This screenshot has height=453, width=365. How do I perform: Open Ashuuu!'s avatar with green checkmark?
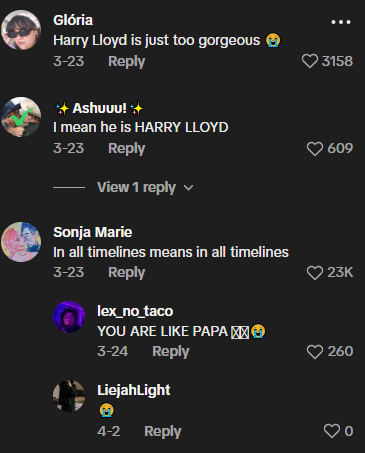coord(21,117)
